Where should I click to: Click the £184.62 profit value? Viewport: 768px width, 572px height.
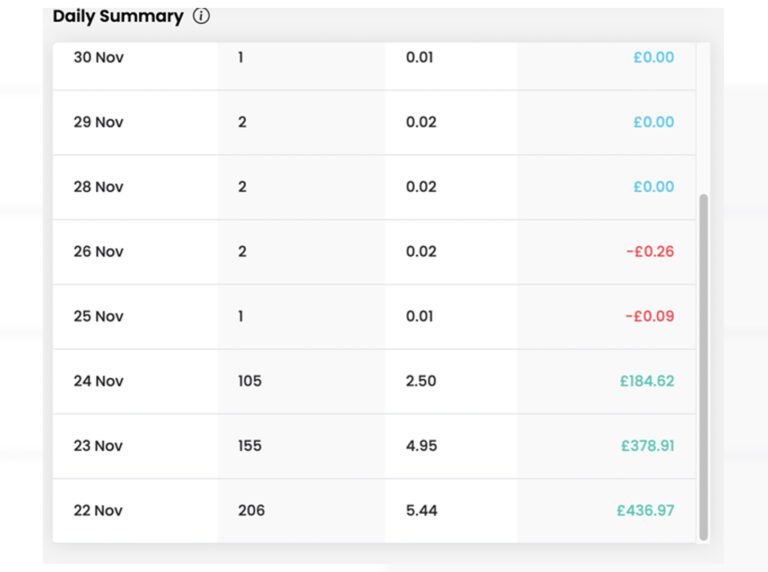(x=647, y=381)
